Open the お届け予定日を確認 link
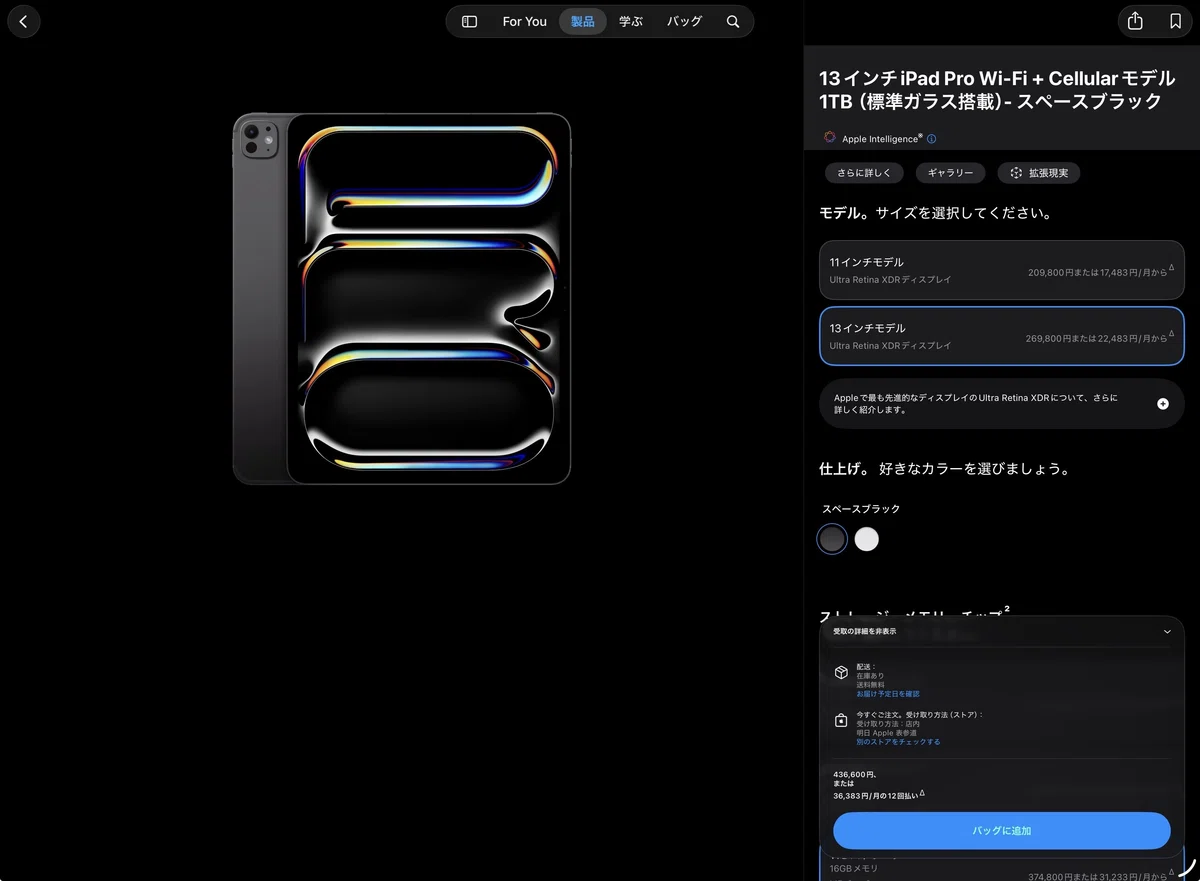Viewport: 1200px width, 881px height. 888,694
